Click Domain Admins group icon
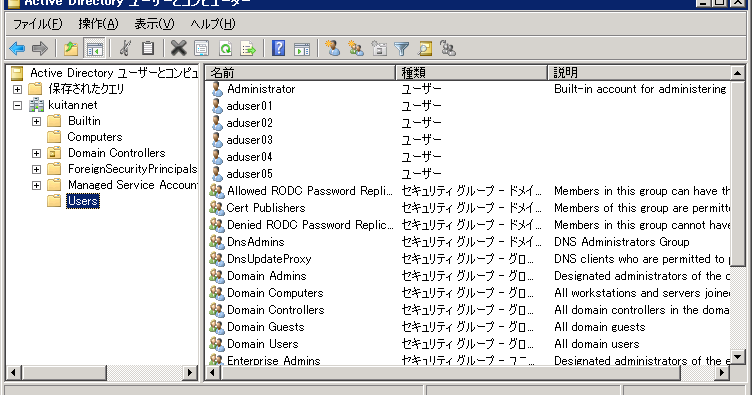 [217, 276]
